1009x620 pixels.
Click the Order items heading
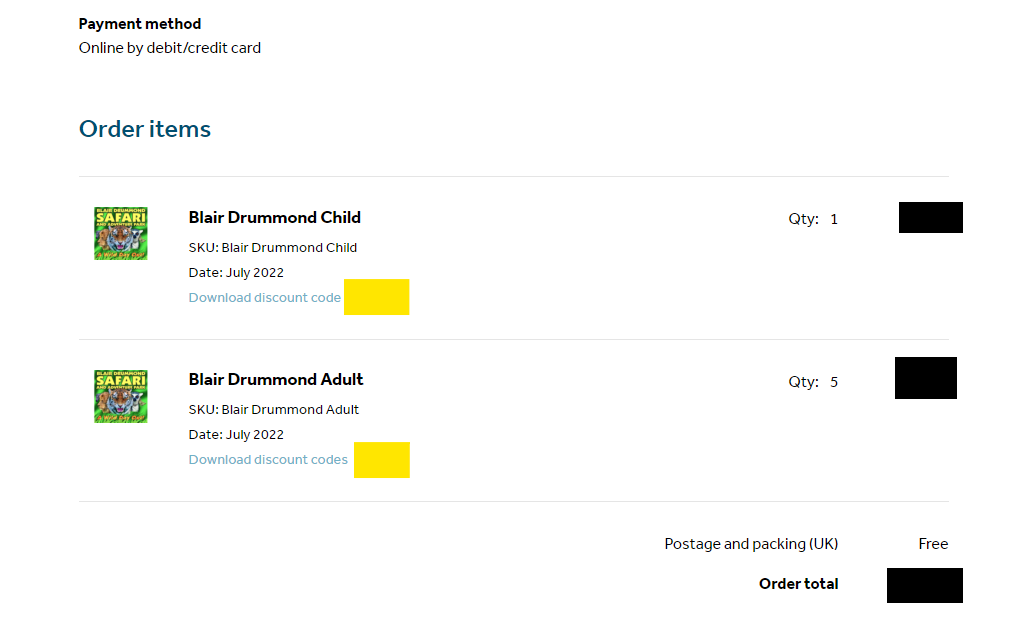pos(144,129)
